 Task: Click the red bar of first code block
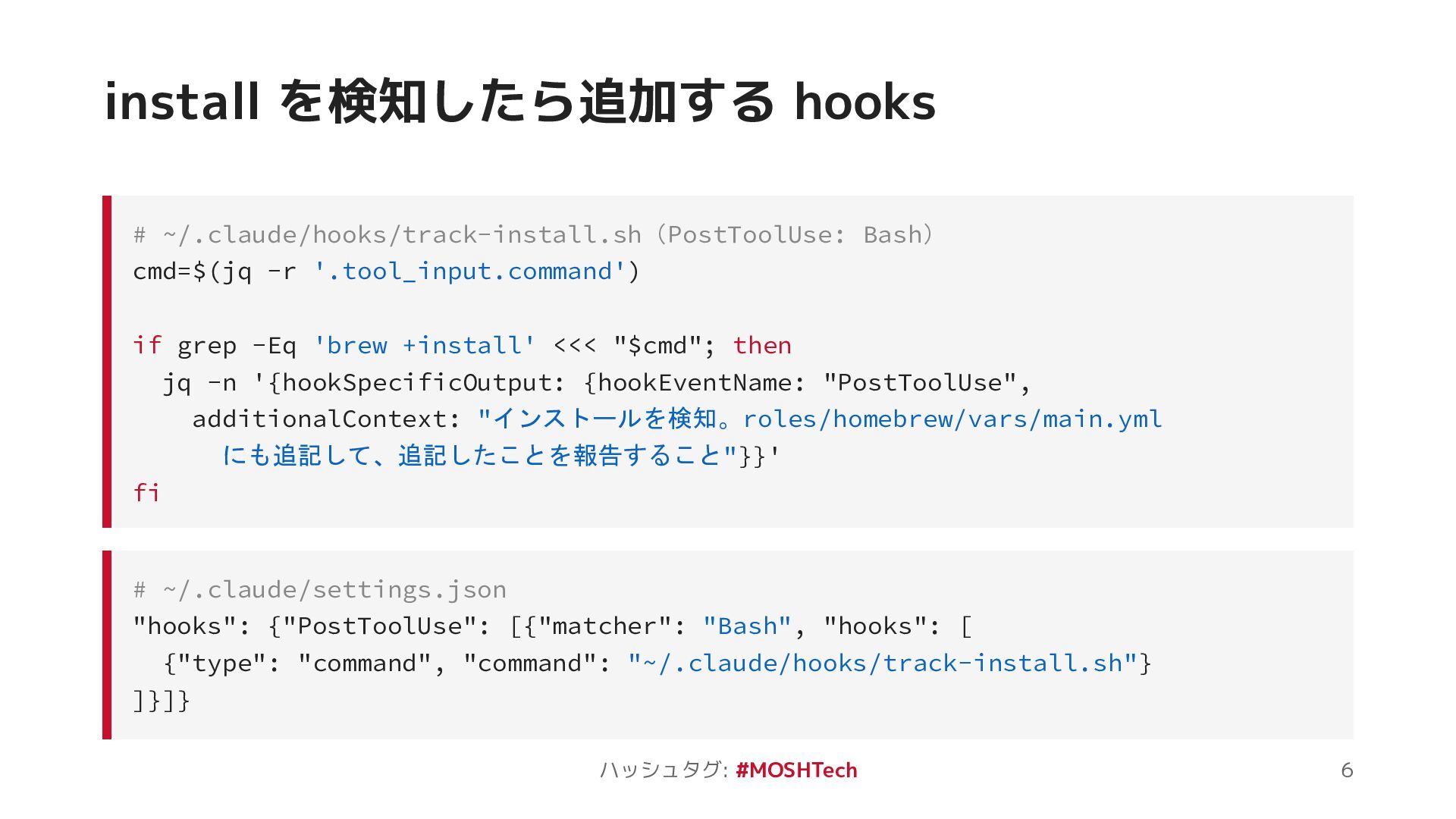[107, 362]
